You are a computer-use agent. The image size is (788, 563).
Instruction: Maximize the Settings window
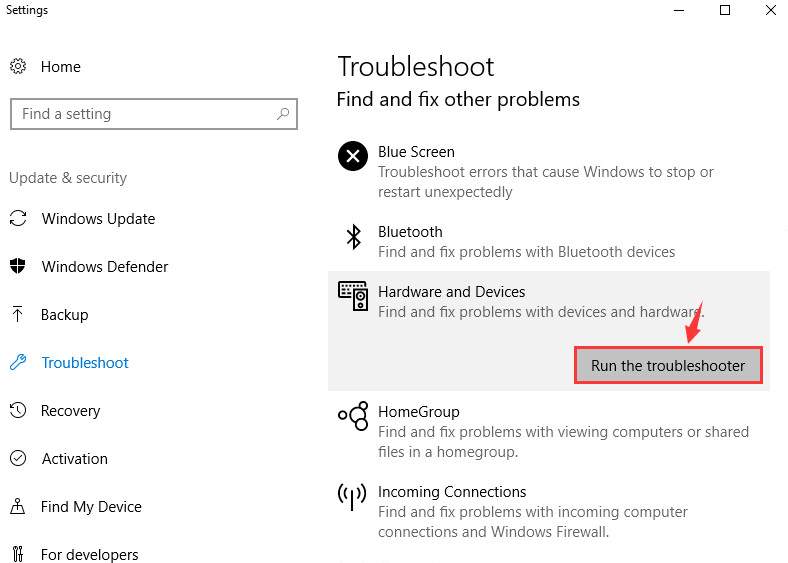(x=725, y=10)
